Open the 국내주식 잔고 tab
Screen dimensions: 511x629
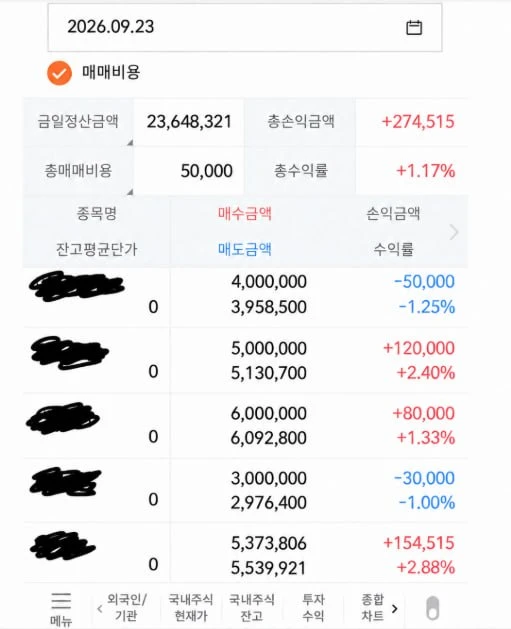pos(251,607)
